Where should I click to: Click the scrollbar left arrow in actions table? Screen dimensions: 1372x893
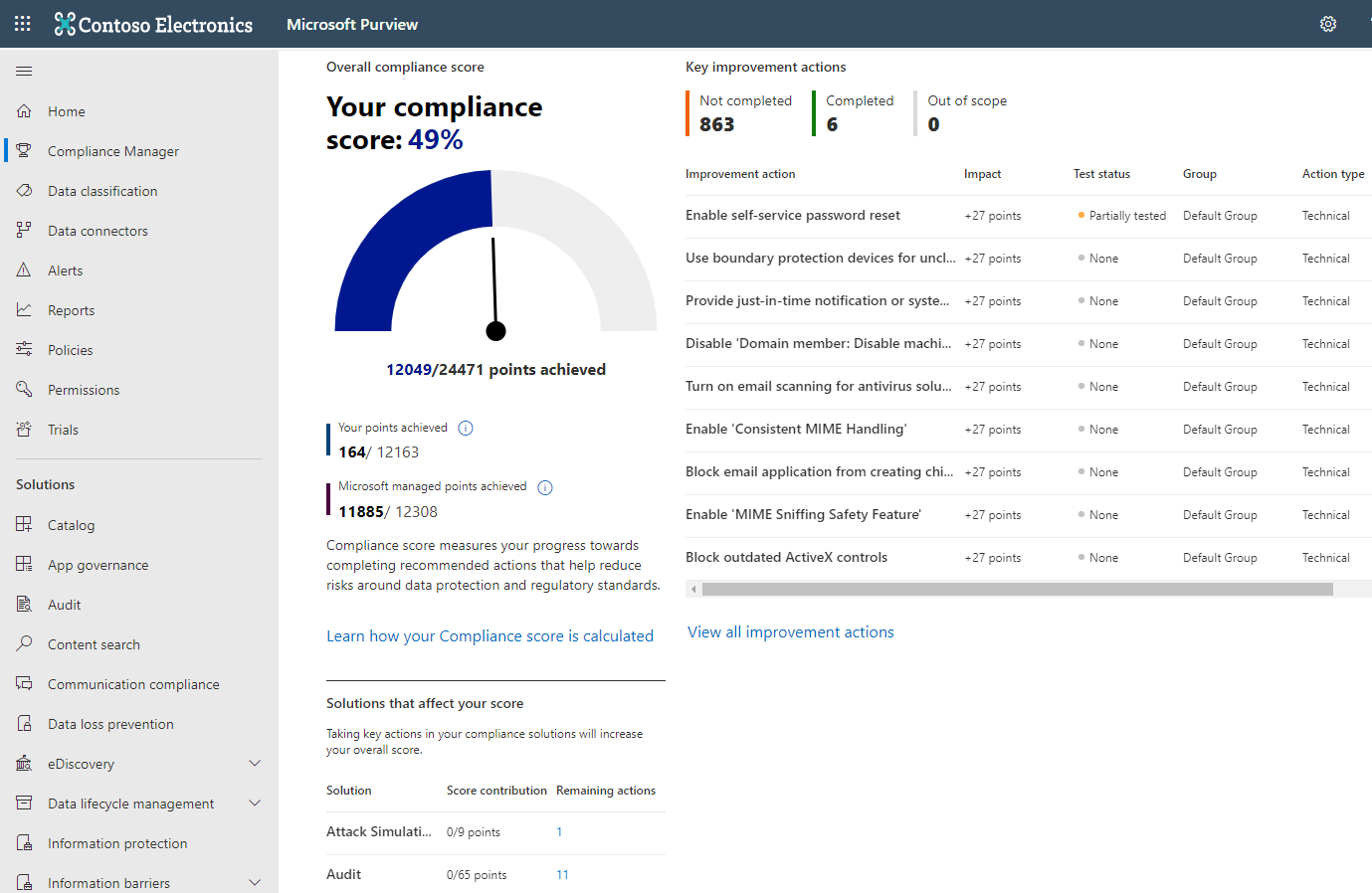[693, 590]
